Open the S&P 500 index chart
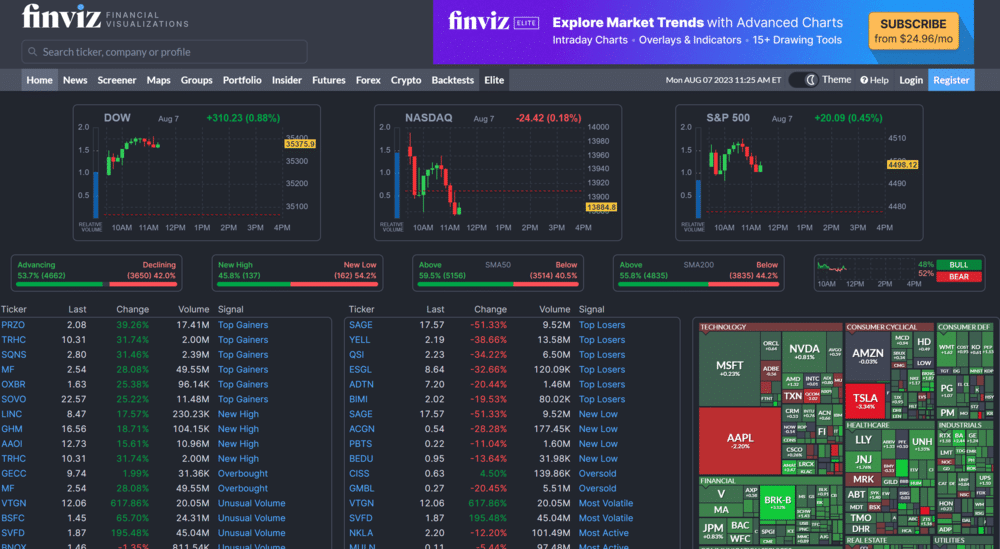 point(799,173)
